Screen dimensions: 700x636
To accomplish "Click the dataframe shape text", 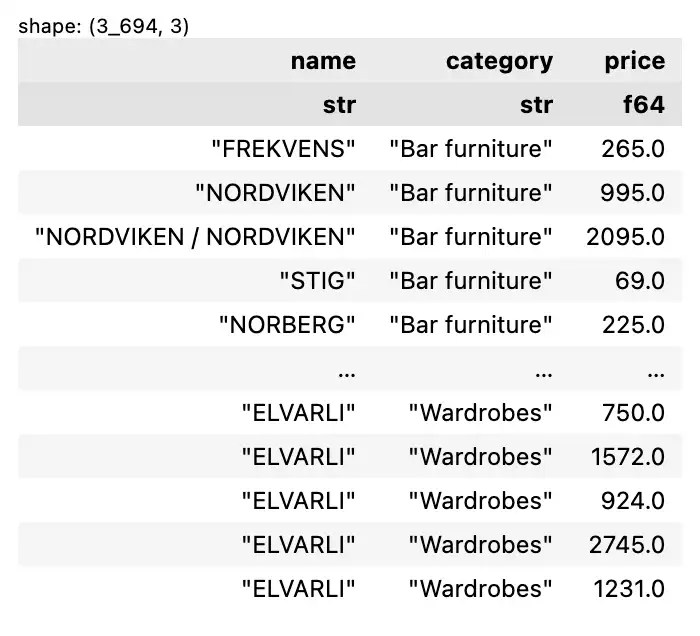I will point(104,27).
